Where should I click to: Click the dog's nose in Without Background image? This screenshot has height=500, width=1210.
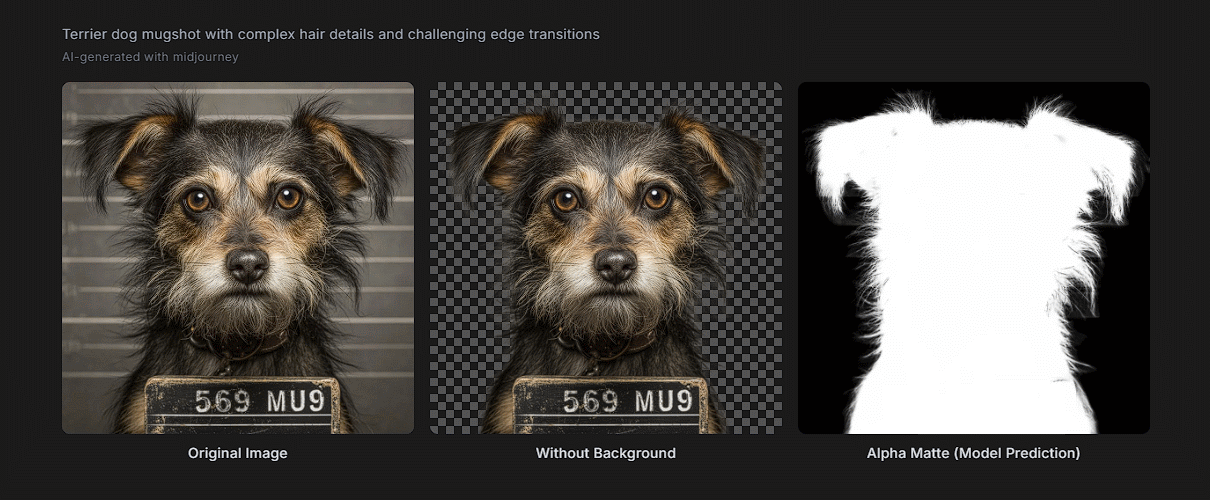pos(615,265)
